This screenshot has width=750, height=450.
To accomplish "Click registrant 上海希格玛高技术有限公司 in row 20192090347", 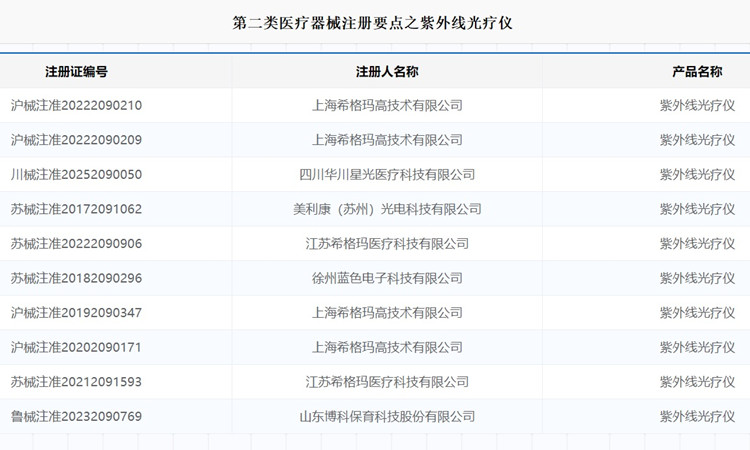I will [x=387, y=313].
